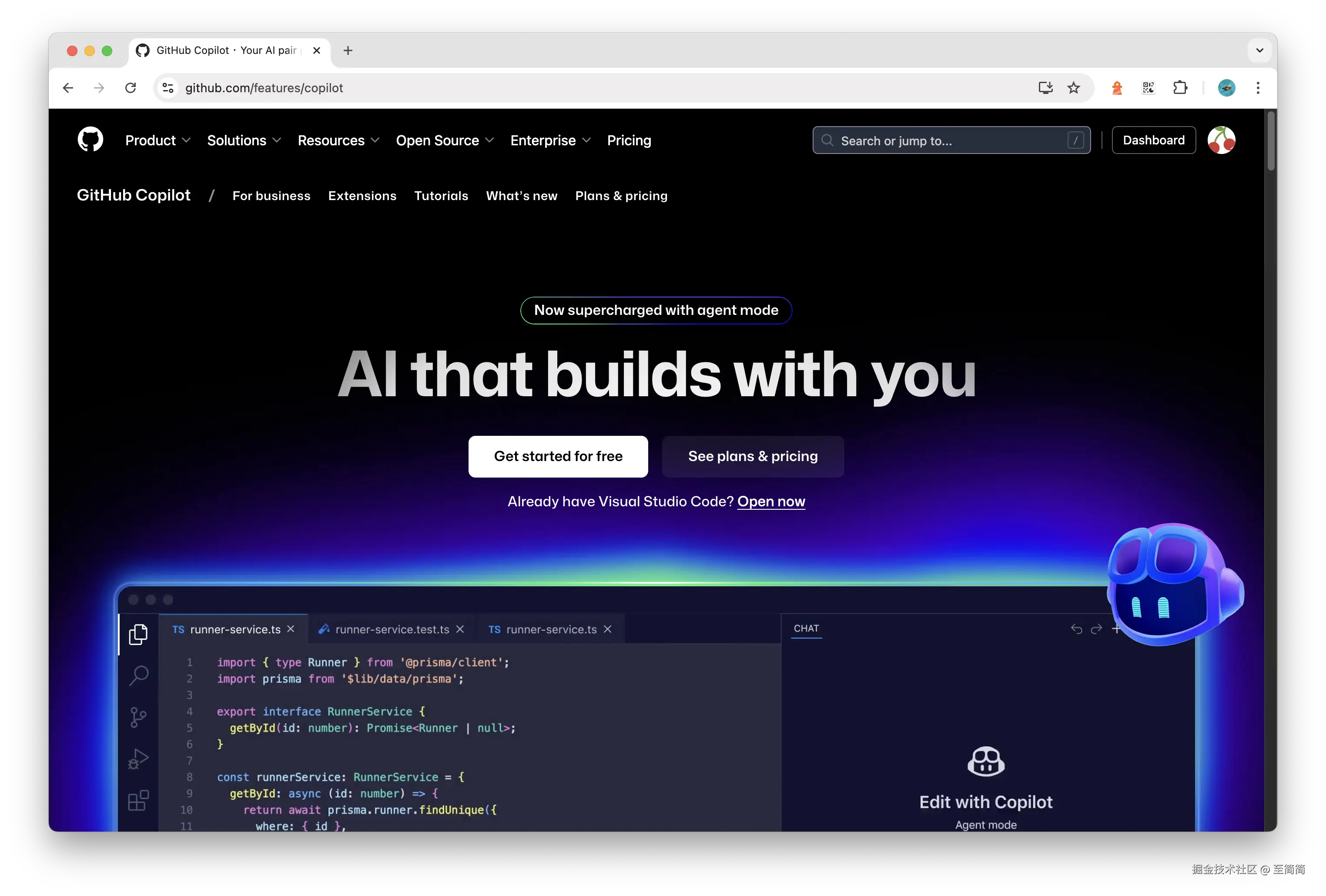The height and width of the screenshot is (896, 1326).
Task: Go to the Extensions sub-navigation item
Action: click(362, 196)
